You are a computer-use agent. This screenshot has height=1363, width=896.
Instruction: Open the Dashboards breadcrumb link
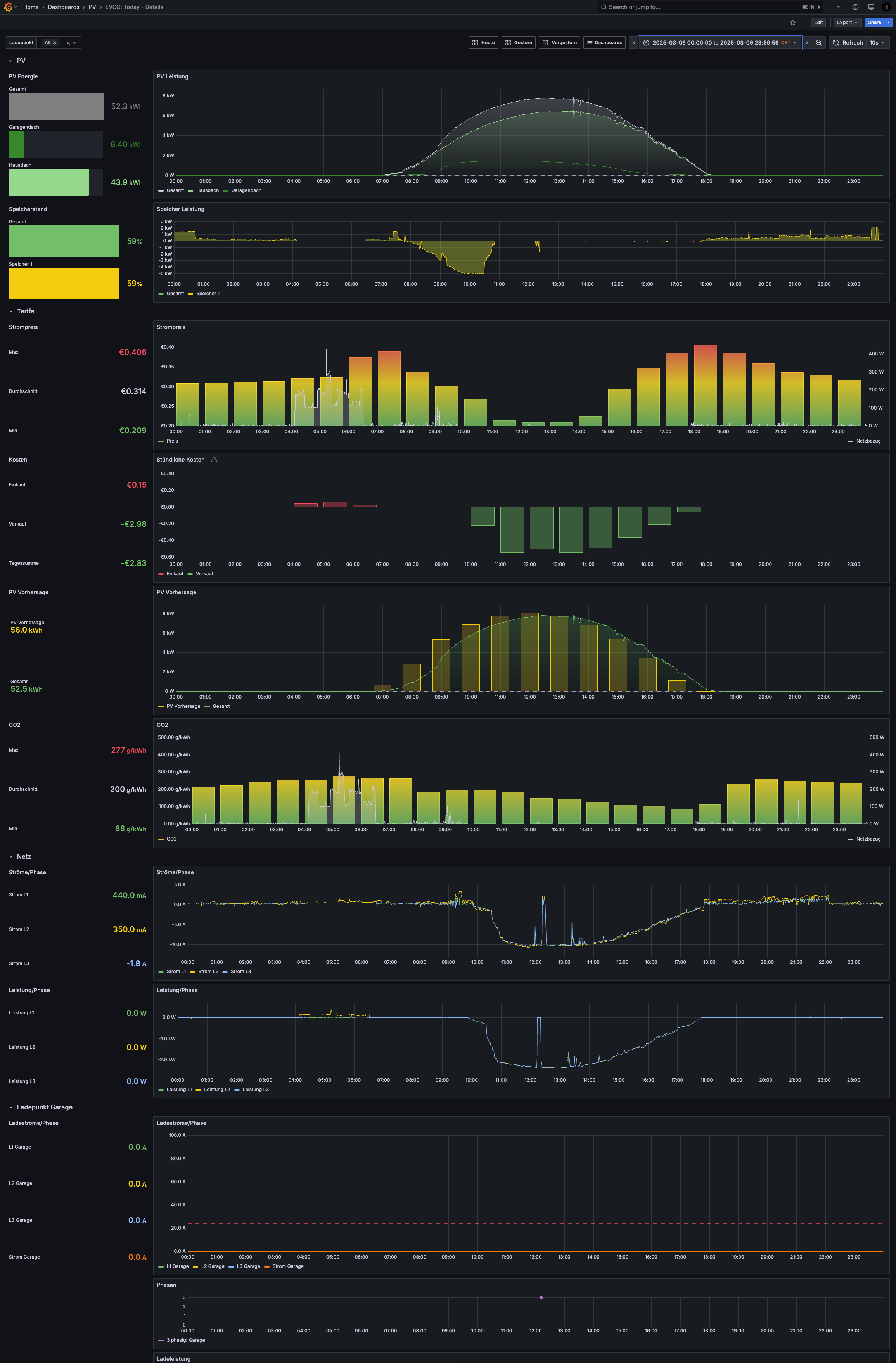click(64, 7)
